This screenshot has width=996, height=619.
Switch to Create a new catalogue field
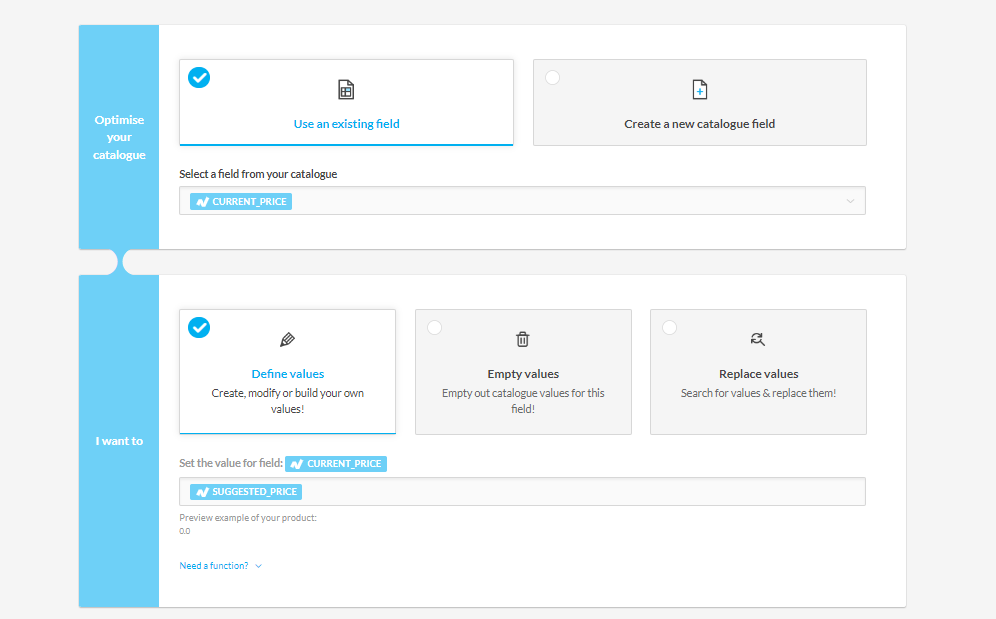[699, 124]
